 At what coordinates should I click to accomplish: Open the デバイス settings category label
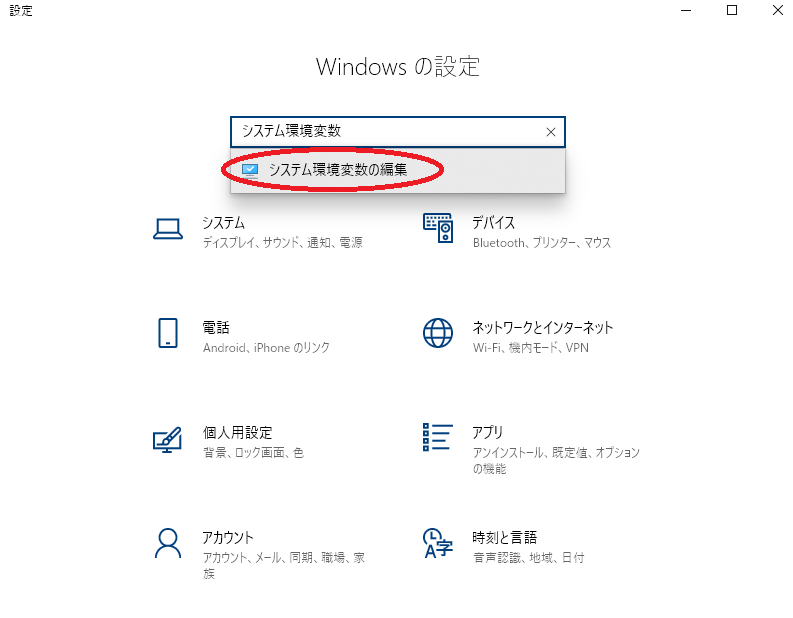click(x=494, y=223)
